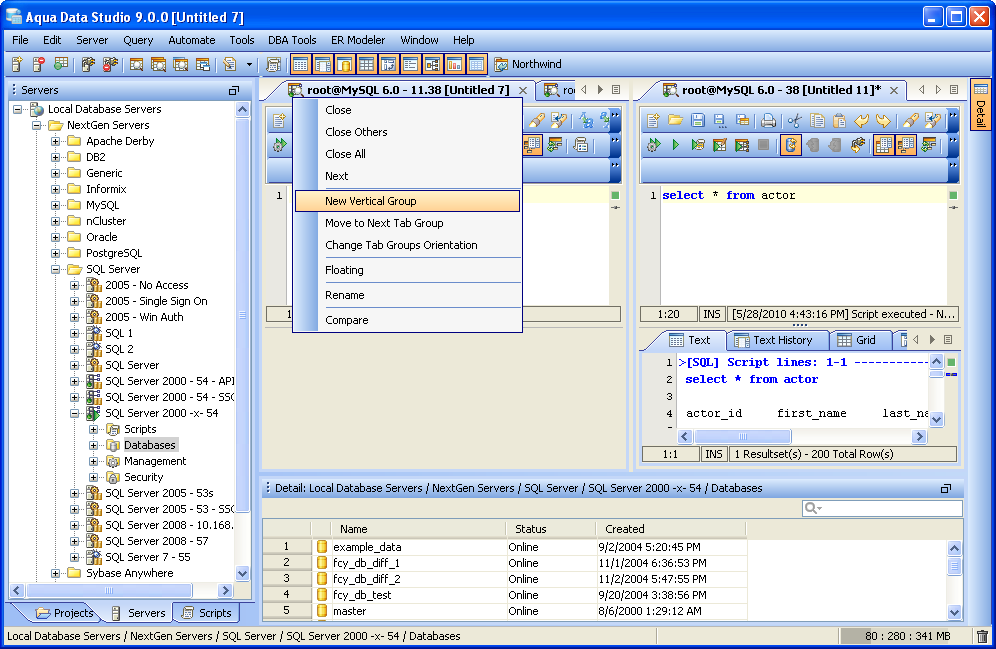Screen dimensions: 996x649
Task: Open dropdown arrow beside script toolbar icon
Action: pyautogui.click(x=249, y=64)
